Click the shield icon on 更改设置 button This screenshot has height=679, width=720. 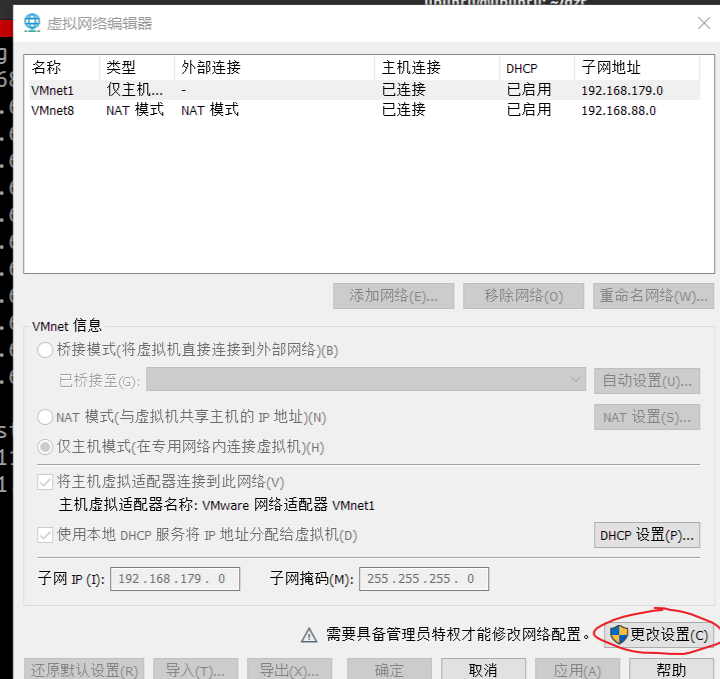click(619, 634)
